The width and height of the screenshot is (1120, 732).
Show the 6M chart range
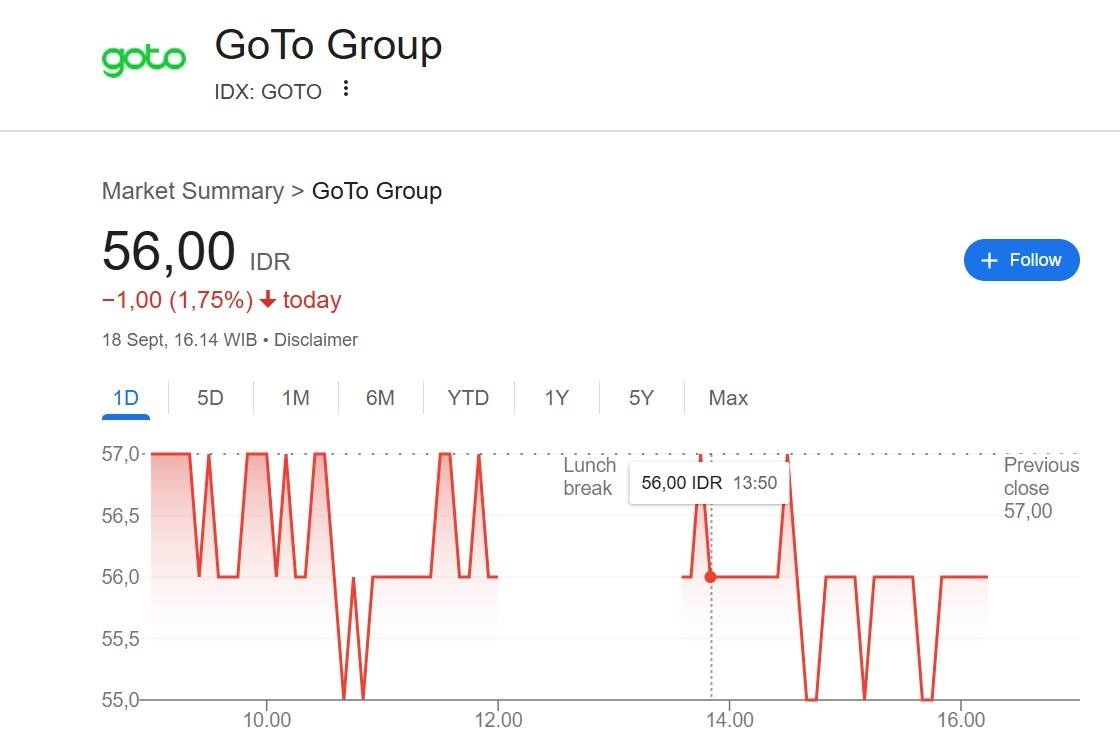coord(380,398)
